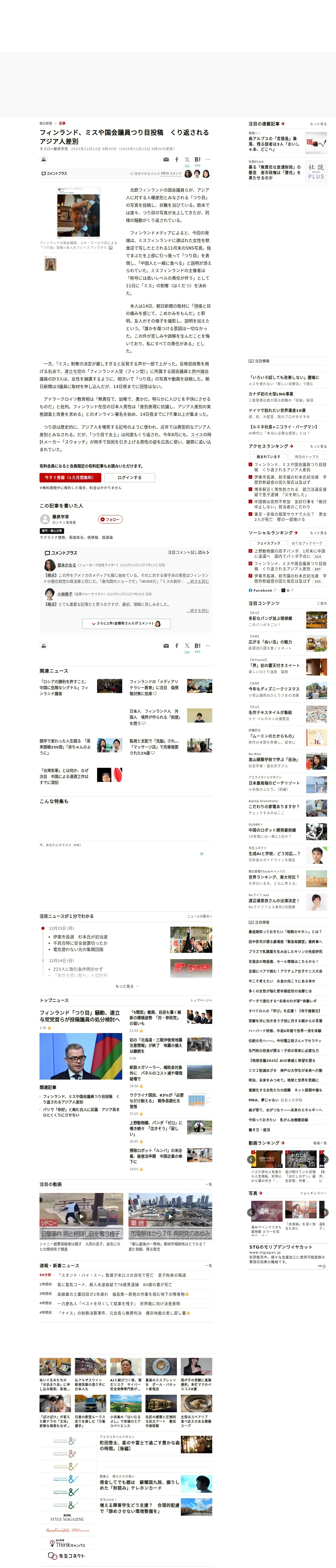Open もっと見る beside アクセスランキング
Viewport: 336px width, 1568px height.
[x=318, y=446]
